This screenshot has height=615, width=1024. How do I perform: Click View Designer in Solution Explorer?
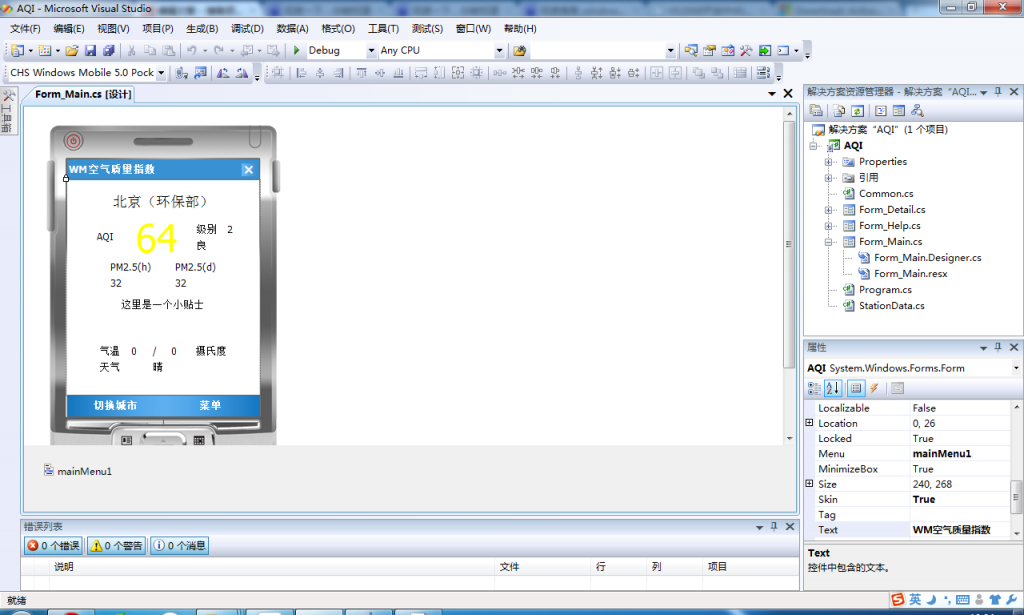tap(899, 111)
